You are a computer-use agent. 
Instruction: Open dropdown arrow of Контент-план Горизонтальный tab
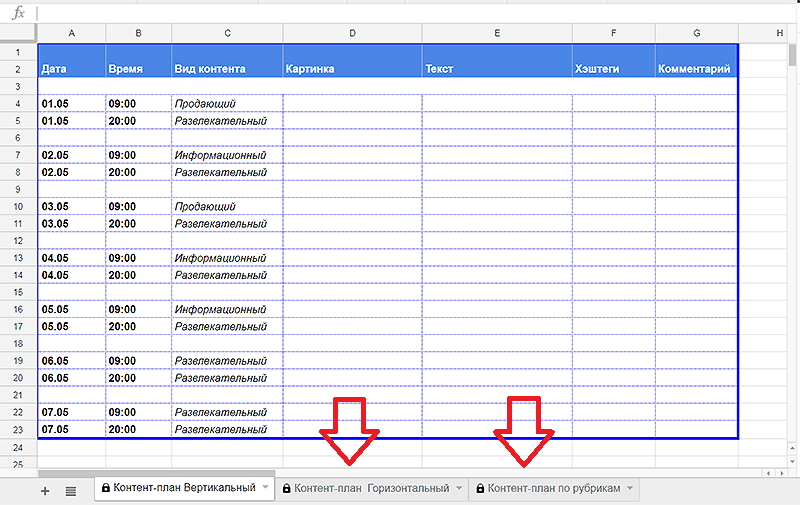tap(459, 488)
